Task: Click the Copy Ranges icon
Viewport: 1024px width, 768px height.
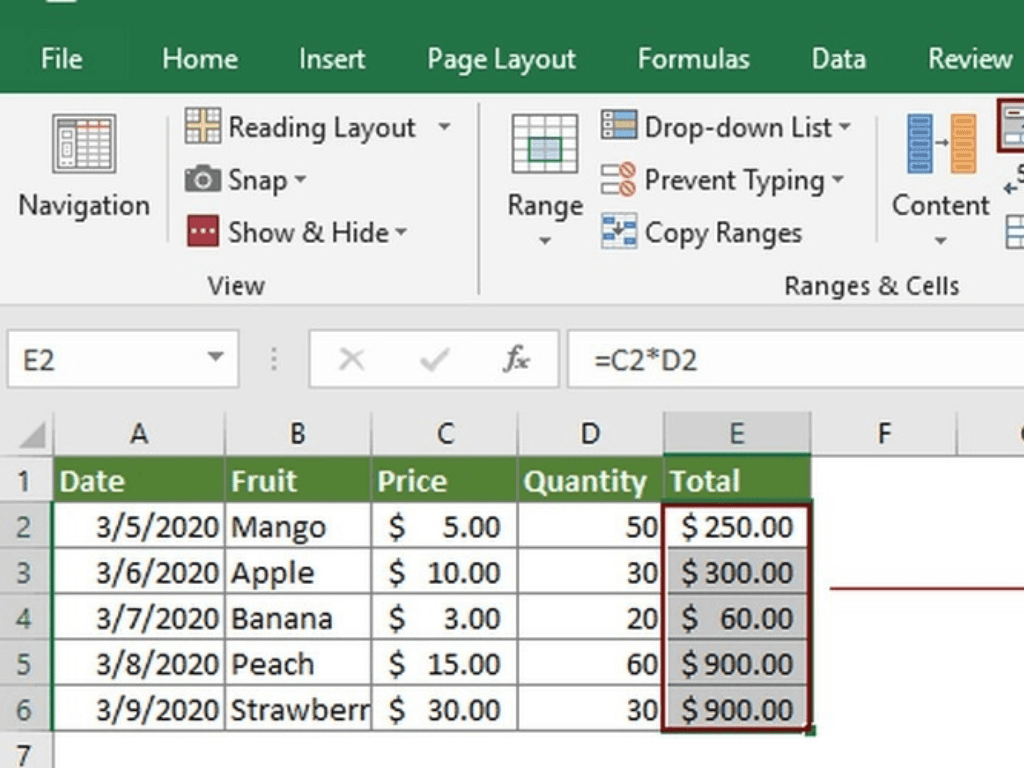Action: 619,232
